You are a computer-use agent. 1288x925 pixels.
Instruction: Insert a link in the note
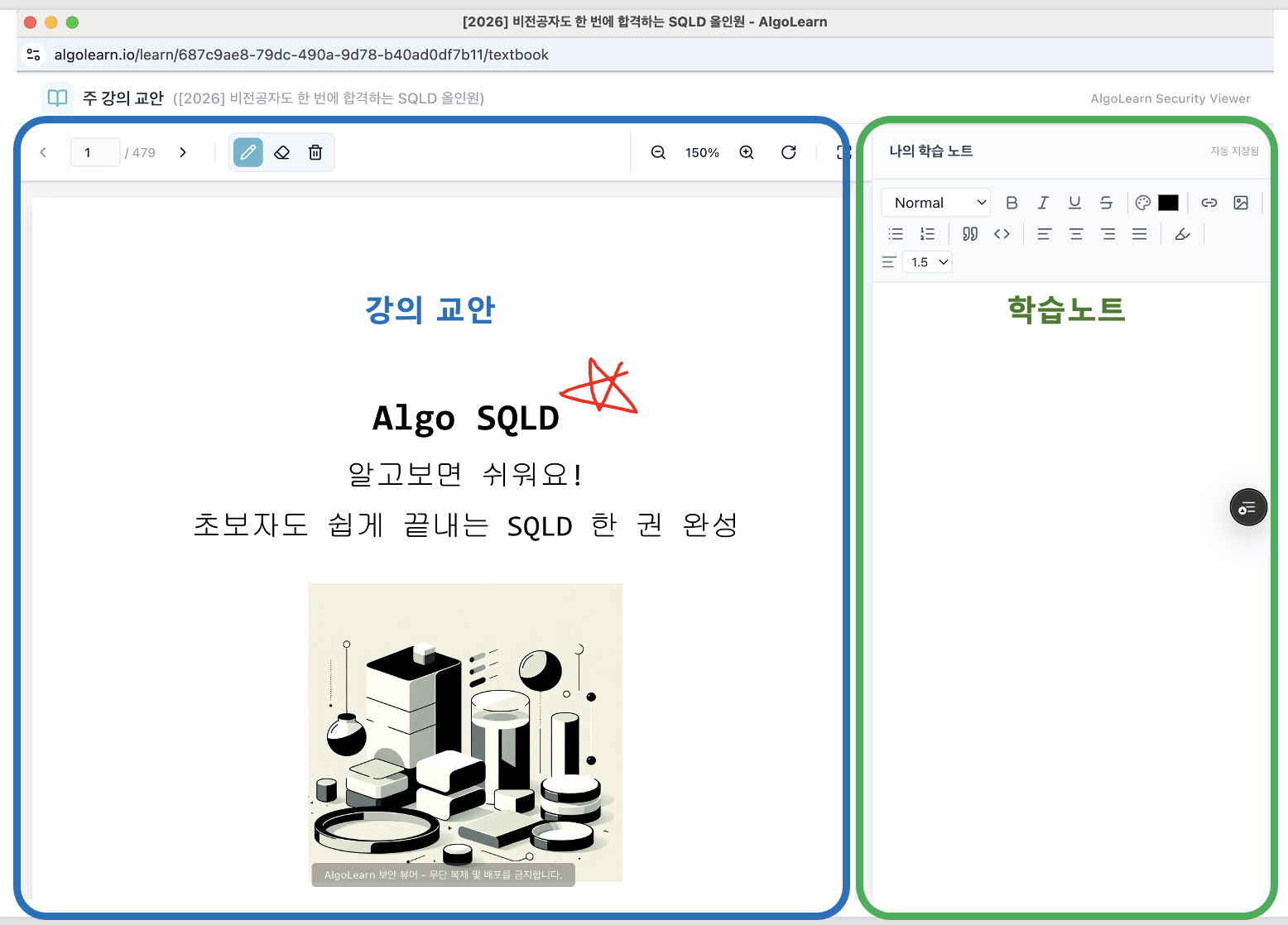1209,203
